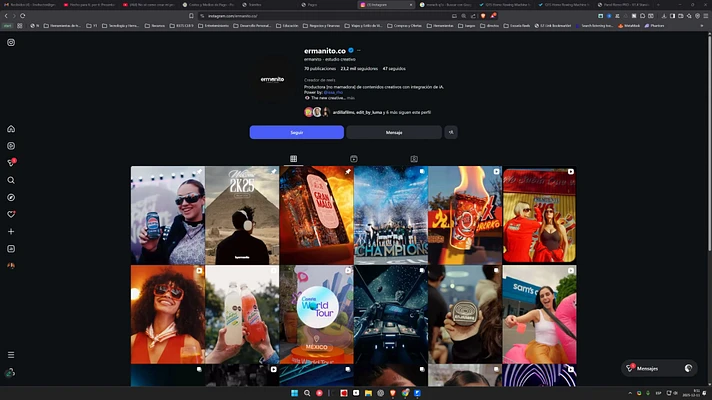
Task: Switch to the tagged photos tab
Action: coord(414,159)
